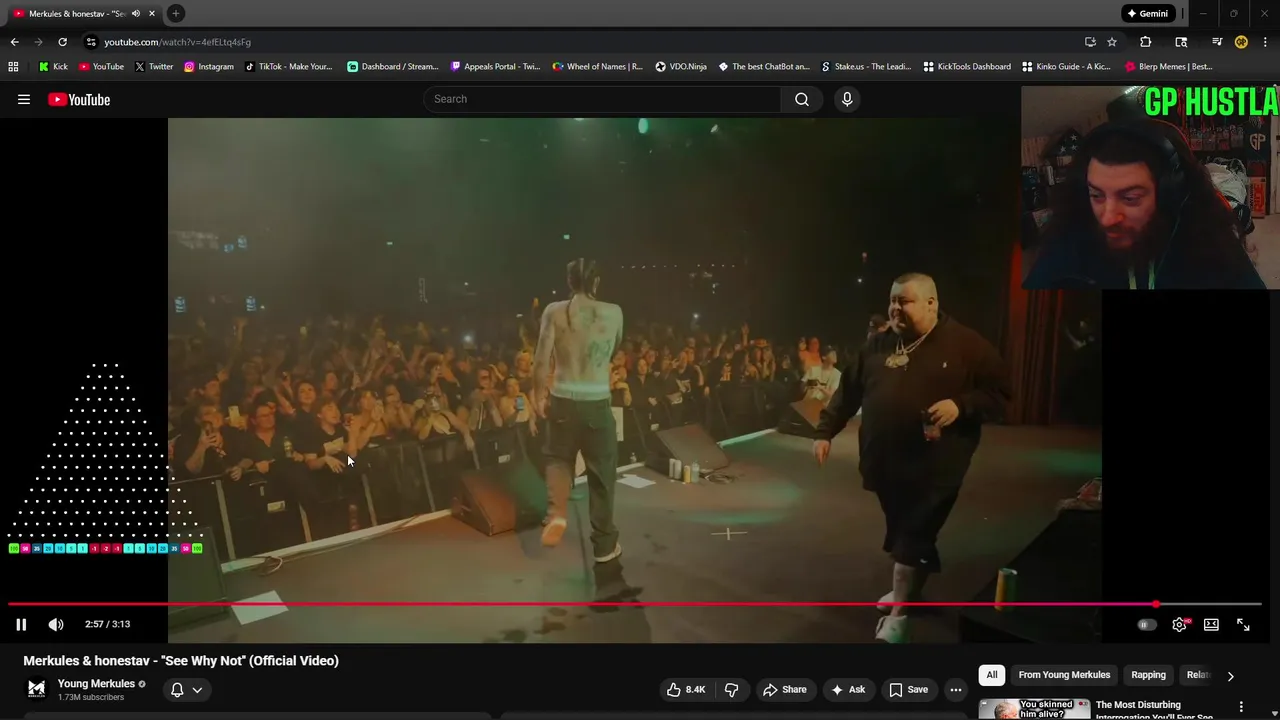This screenshot has width=1280, height=720.
Task: Go to the YouTube home logo
Action: (79, 99)
